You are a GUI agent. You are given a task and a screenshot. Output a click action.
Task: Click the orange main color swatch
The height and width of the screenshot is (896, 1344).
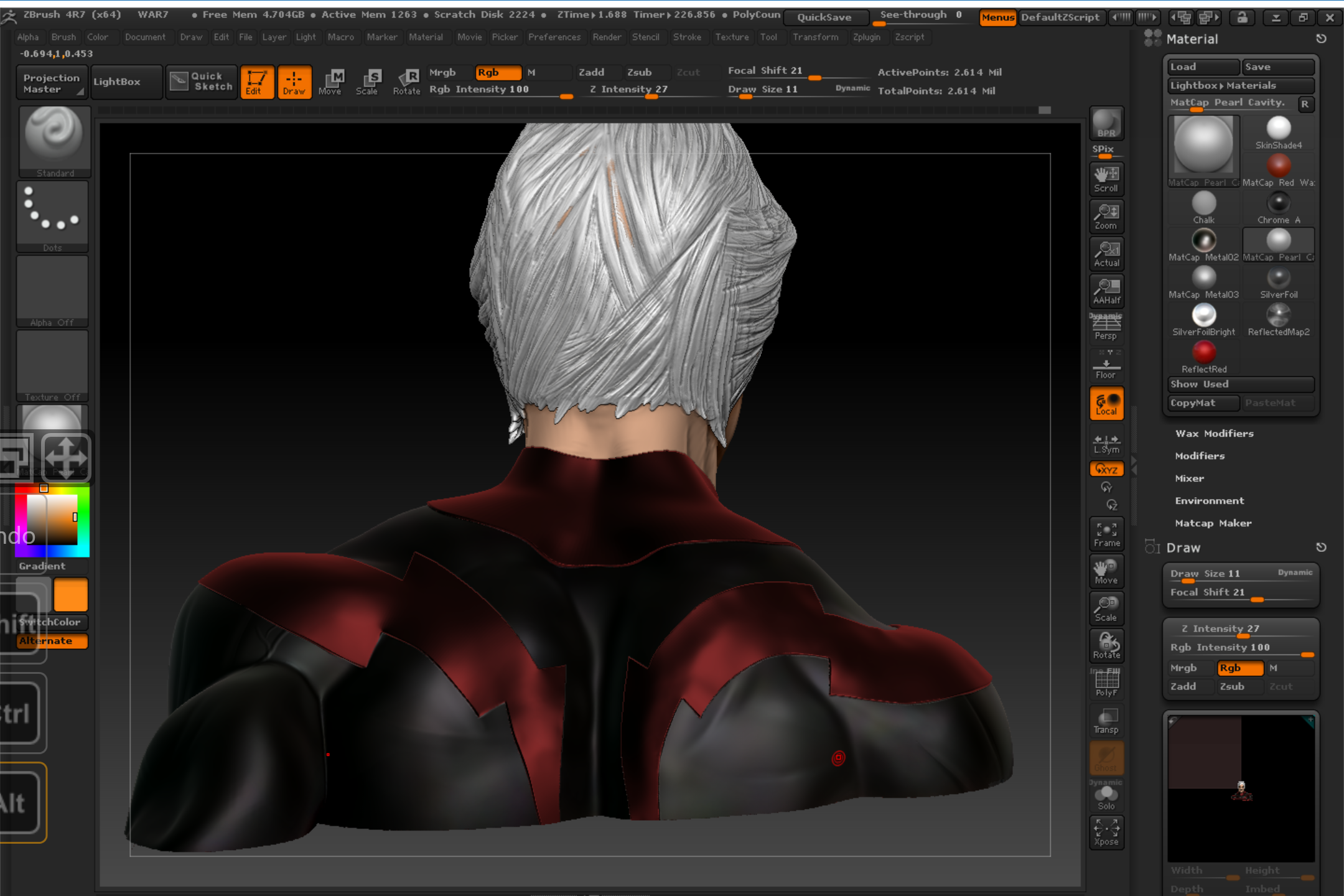71,595
